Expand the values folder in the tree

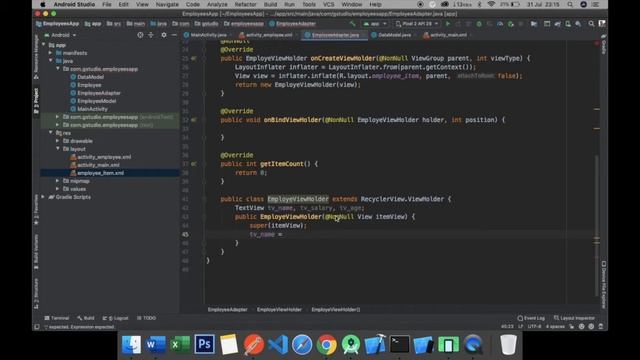click(58, 189)
